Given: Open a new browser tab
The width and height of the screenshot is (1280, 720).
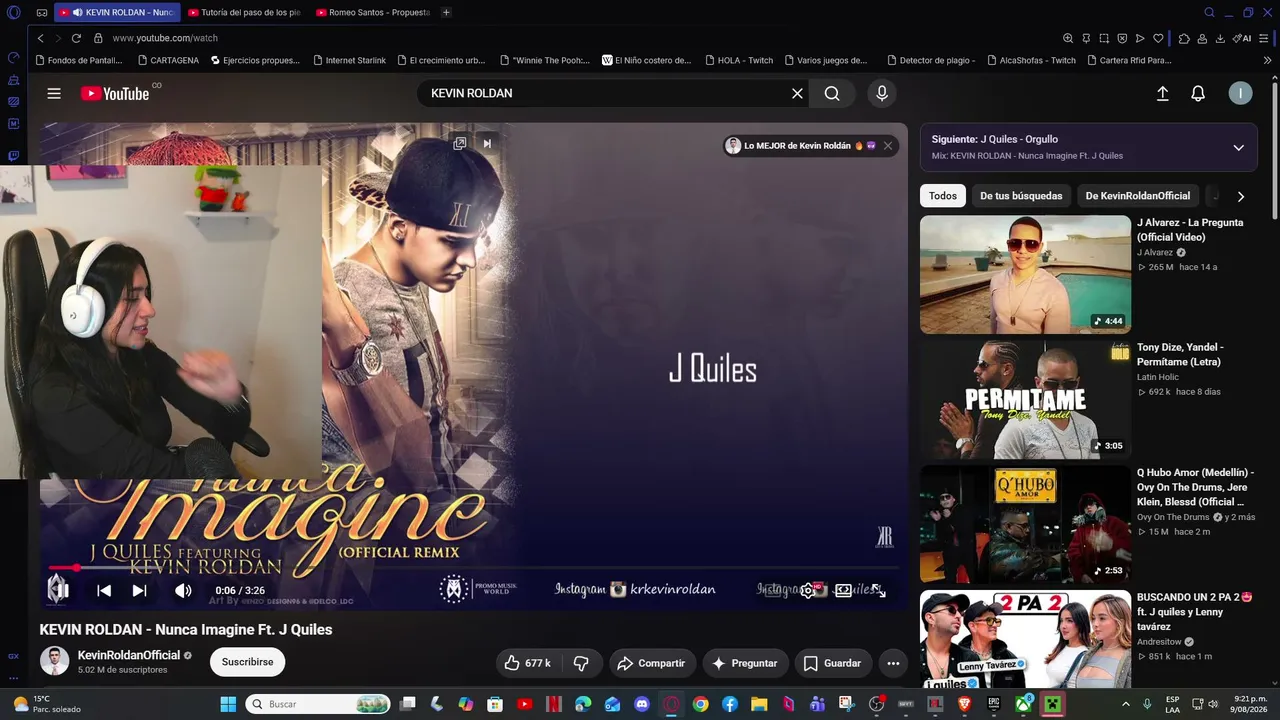Looking at the screenshot, I should click(446, 12).
